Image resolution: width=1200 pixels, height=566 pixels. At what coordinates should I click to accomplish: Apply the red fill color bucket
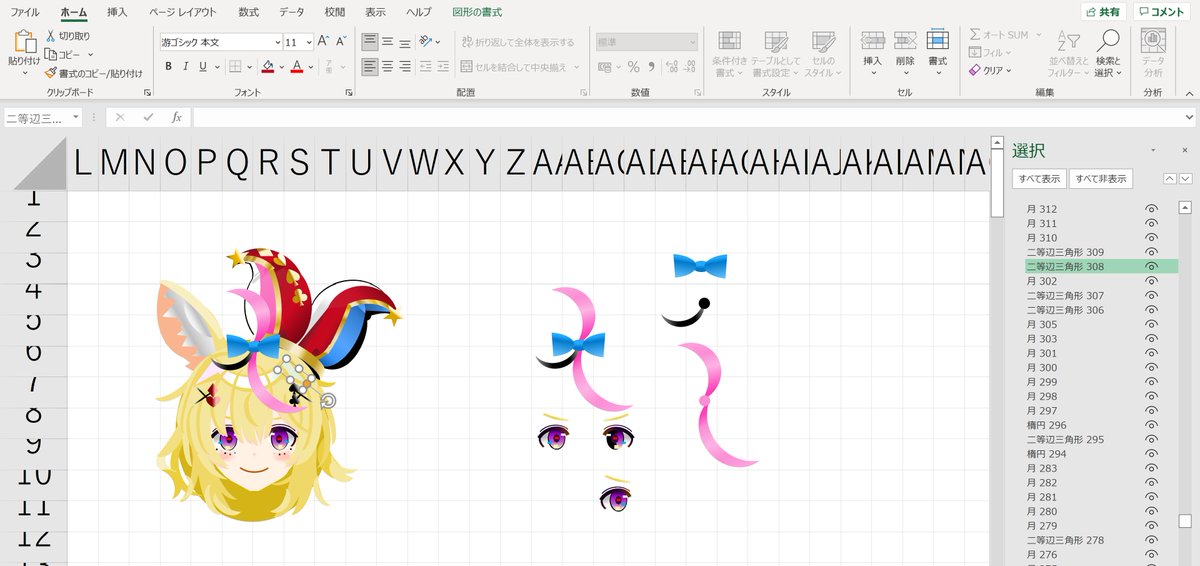[x=267, y=67]
